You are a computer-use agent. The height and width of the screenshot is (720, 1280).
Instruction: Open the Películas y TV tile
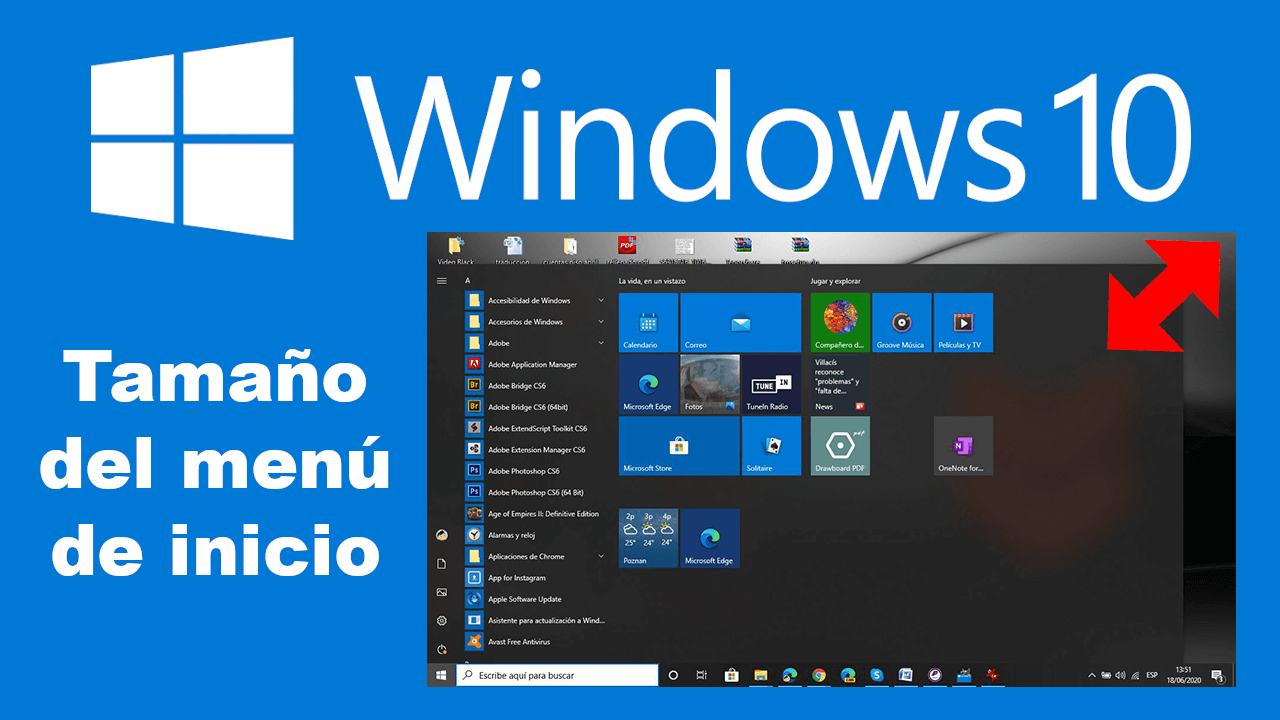[963, 322]
